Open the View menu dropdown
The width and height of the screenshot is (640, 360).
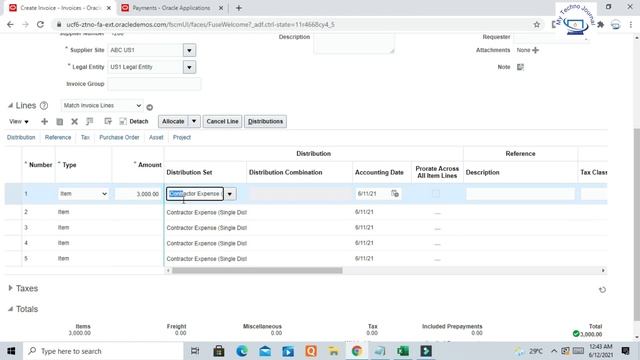(x=18, y=121)
